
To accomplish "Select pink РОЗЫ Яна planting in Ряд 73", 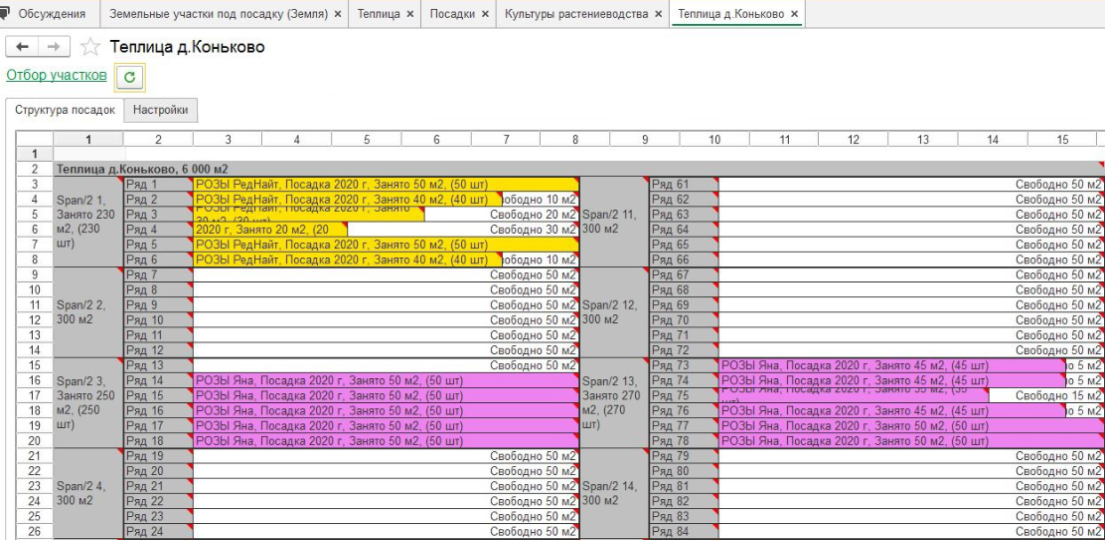I will point(892,365).
